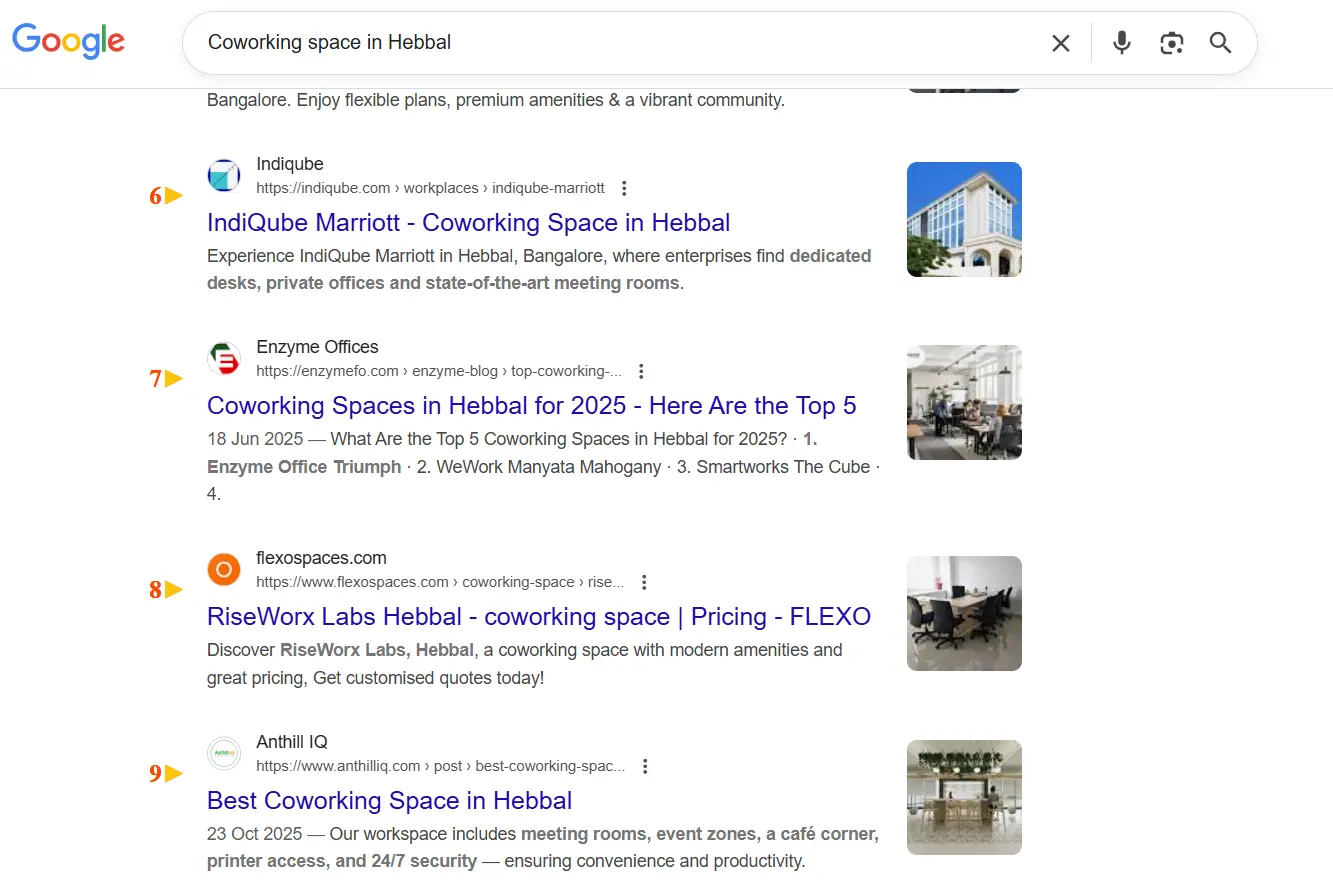The image size is (1333, 890).
Task: Open the IndiQube building thumbnail
Action: tap(964, 220)
